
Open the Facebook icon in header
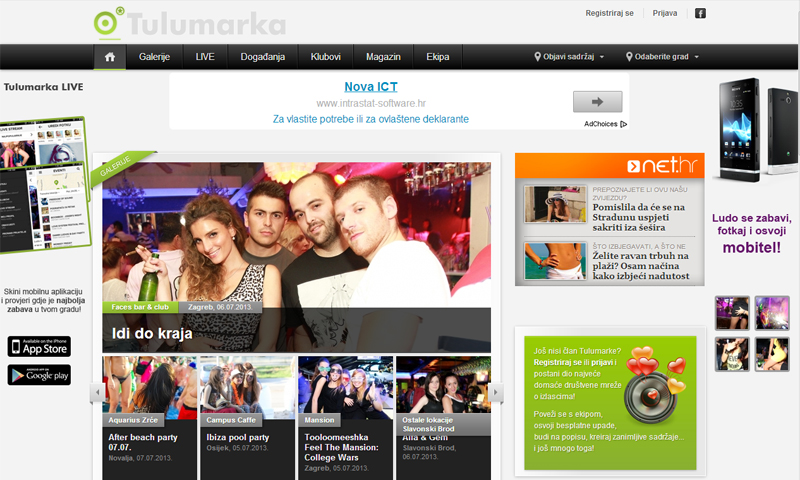pyautogui.click(x=700, y=13)
